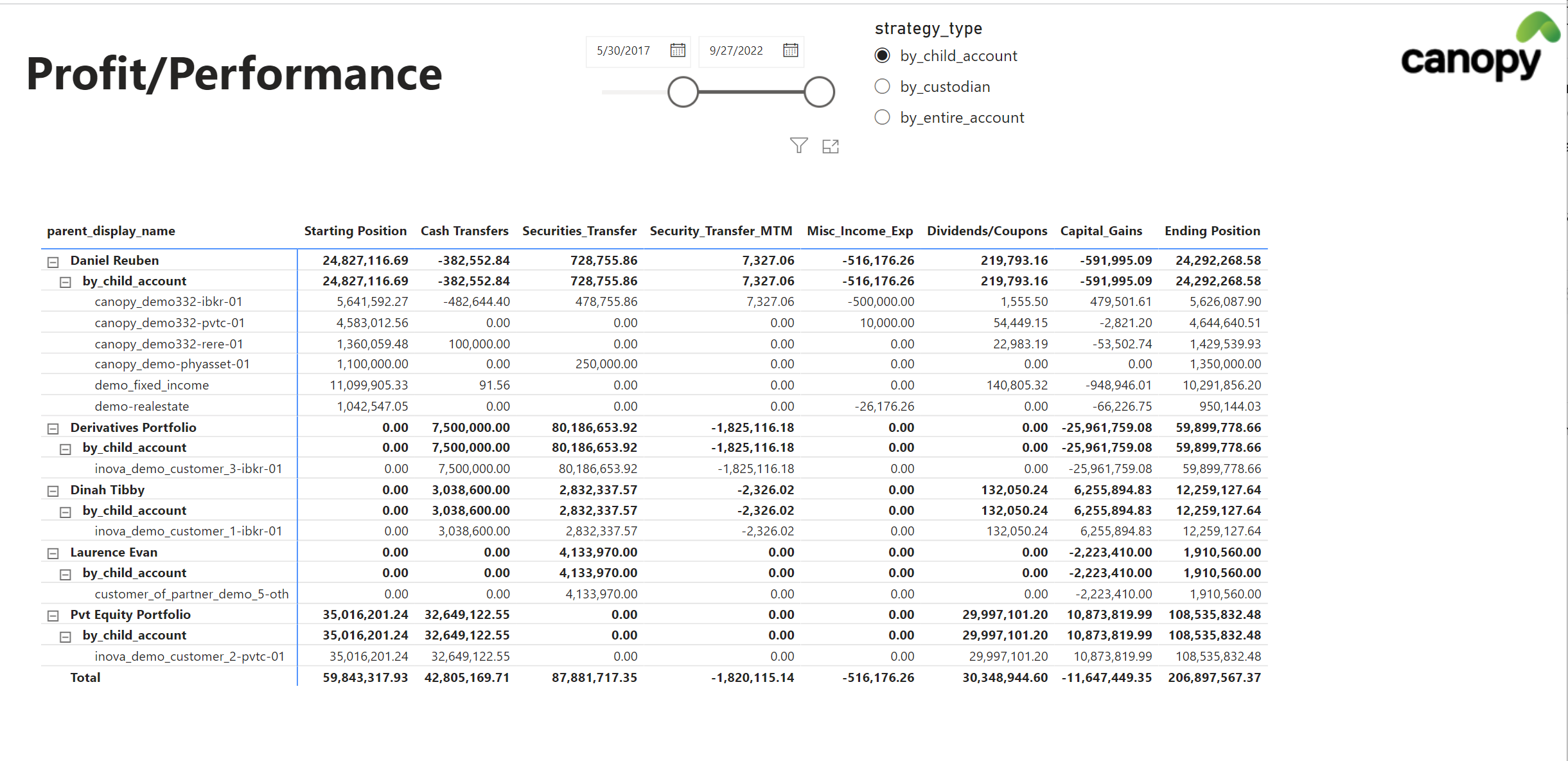Image resolution: width=1568 pixels, height=761 pixels.
Task: Select the by_custodian radio option
Action: [883, 87]
